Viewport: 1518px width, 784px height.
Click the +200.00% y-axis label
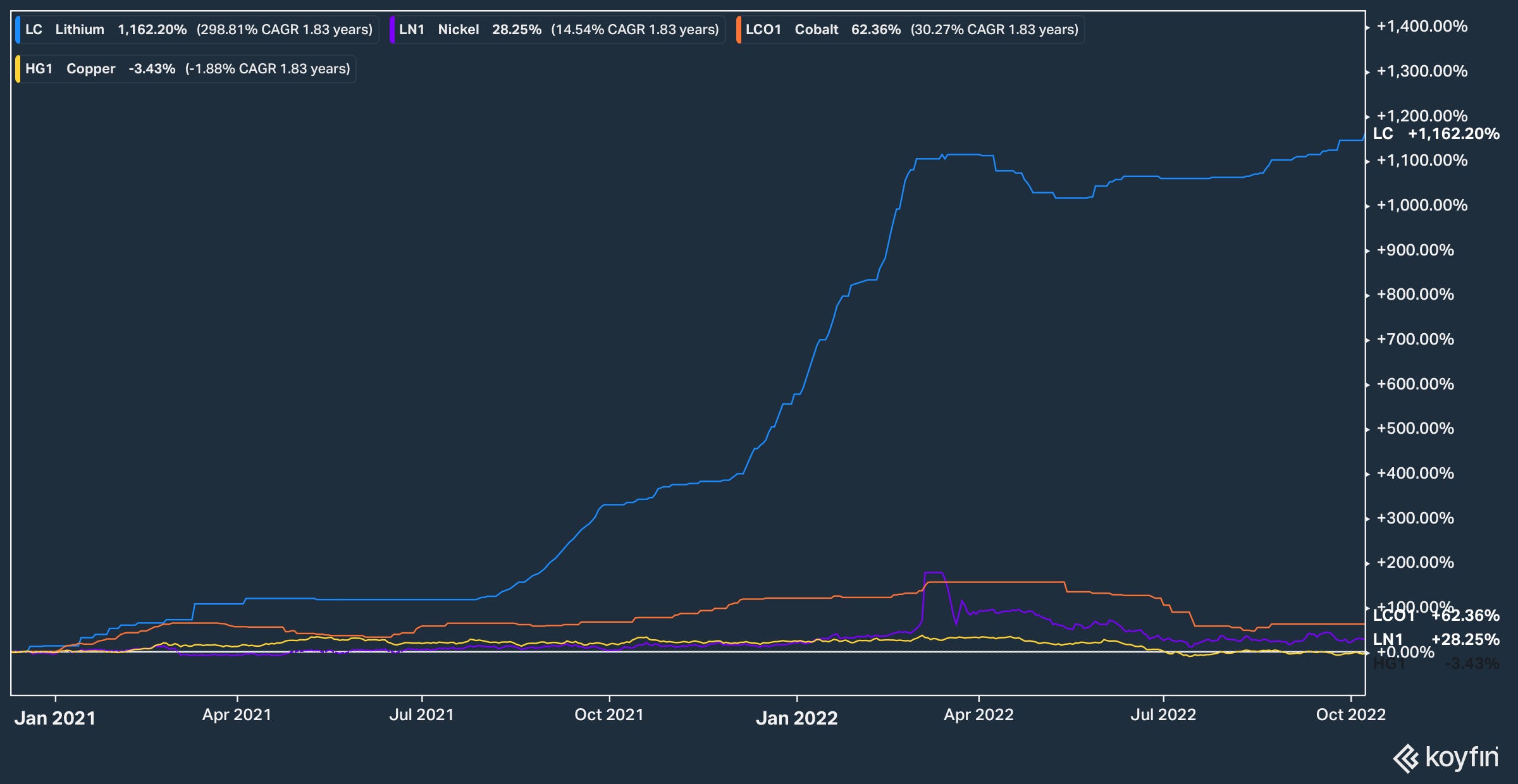[1416, 563]
